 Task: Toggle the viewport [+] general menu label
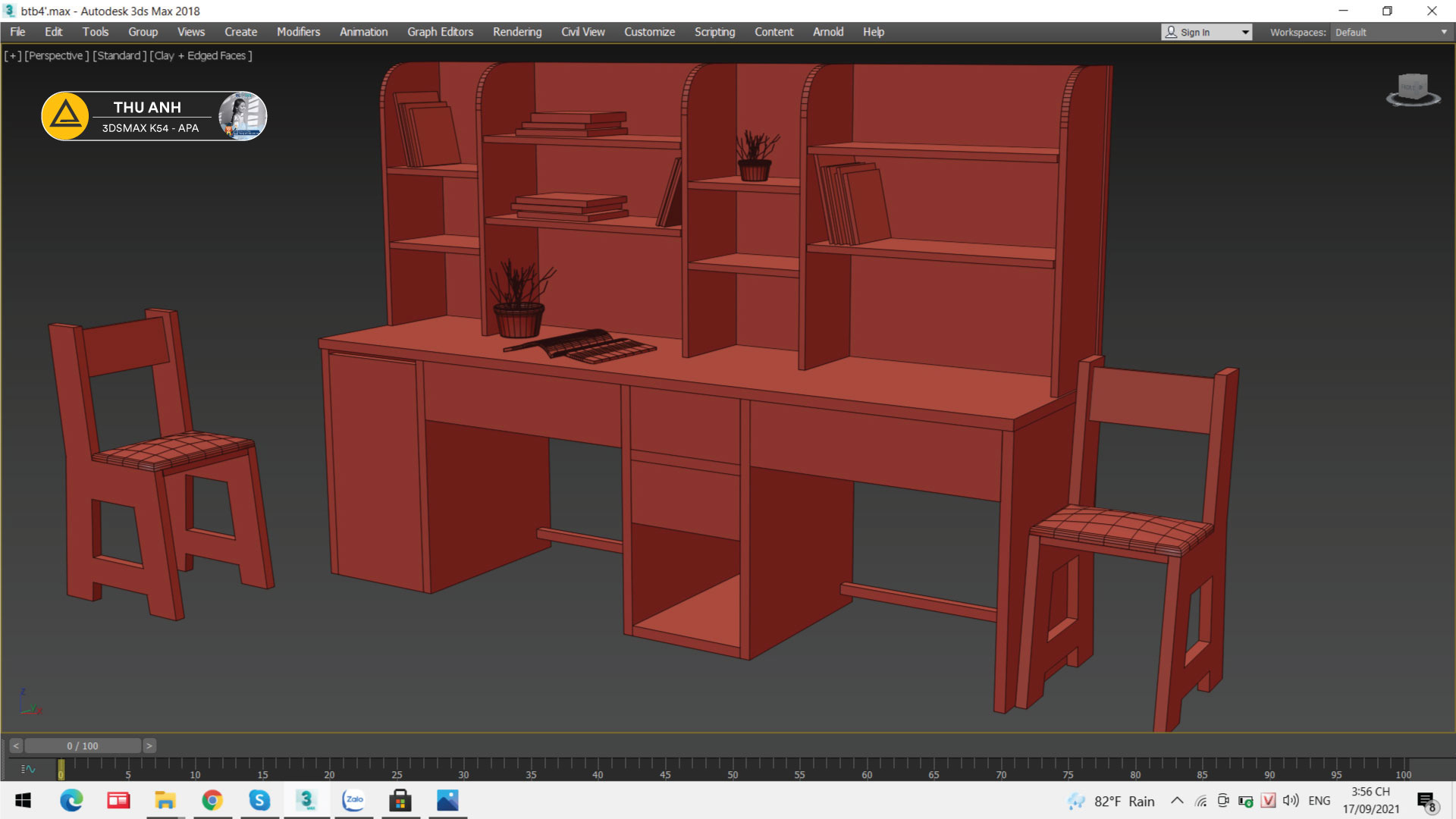point(13,55)
